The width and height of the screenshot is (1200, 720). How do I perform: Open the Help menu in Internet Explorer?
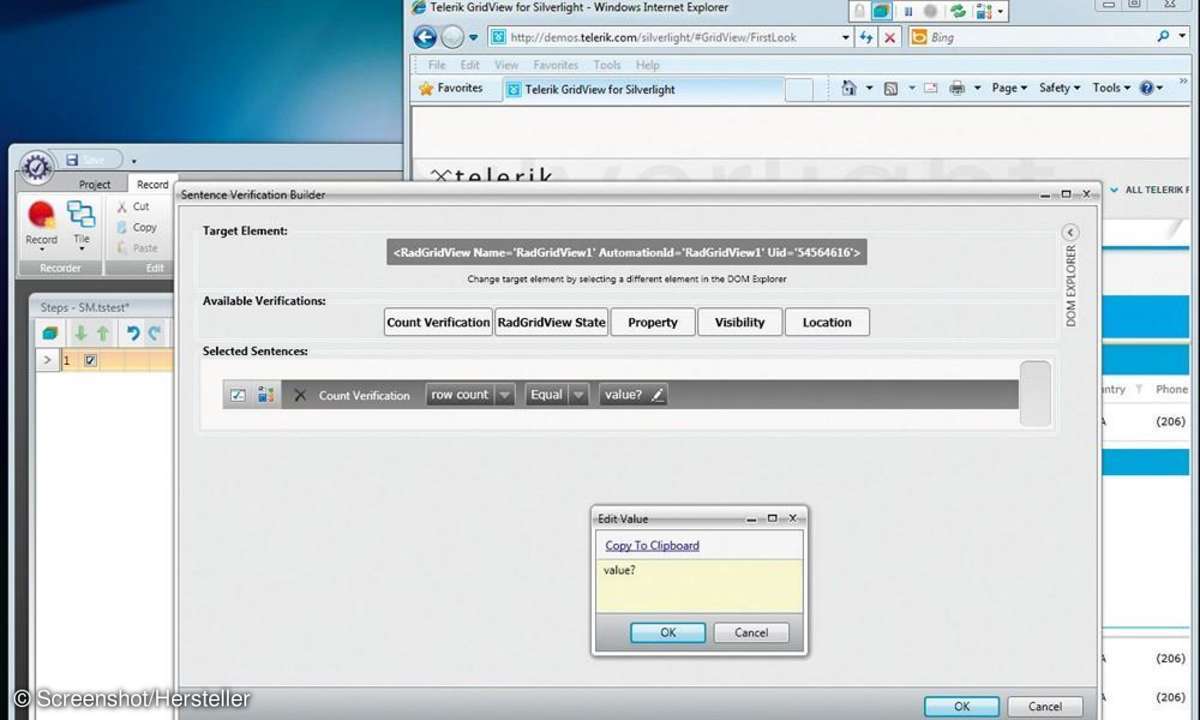648,65
